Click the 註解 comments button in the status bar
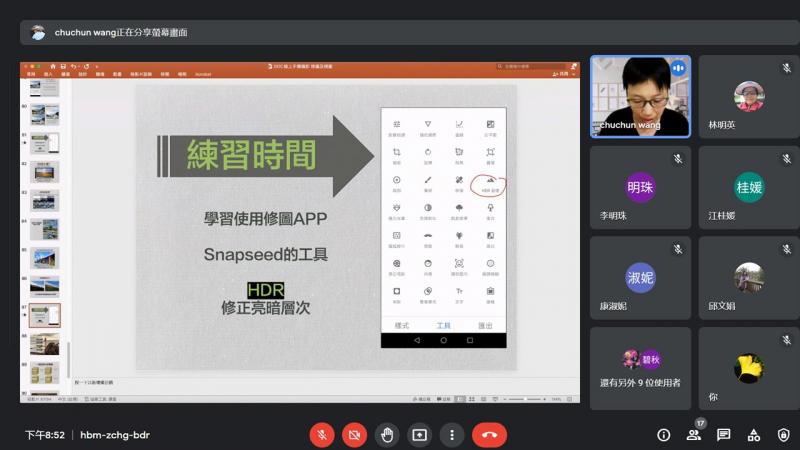Image resolution: width=800 pixels, height=450 pixels. tap(443, 399)
